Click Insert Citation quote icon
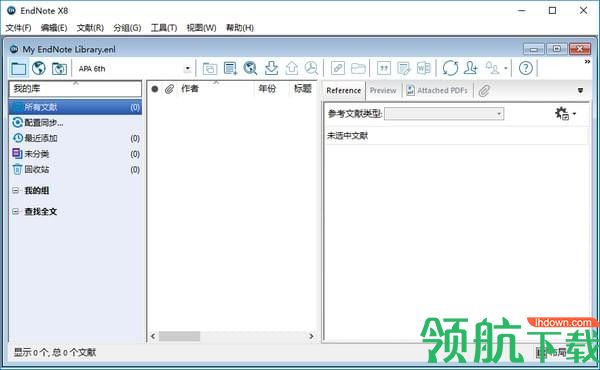This screenshot has height=370, width=600. pos(384,68)
